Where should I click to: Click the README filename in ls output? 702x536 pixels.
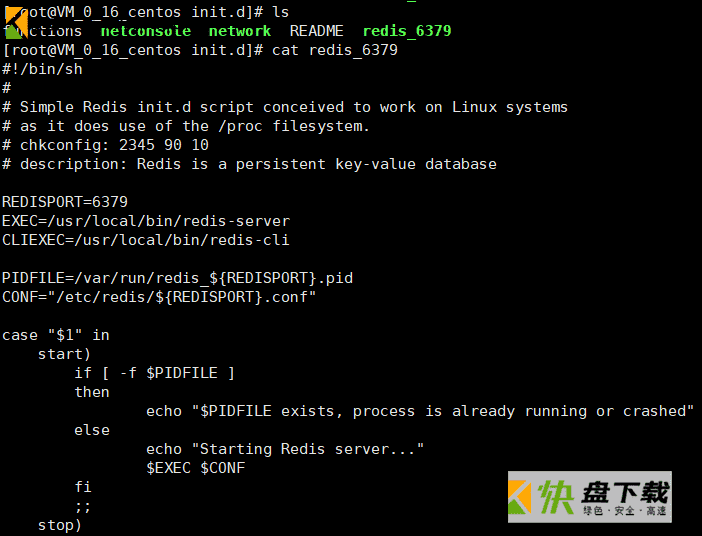317,31
